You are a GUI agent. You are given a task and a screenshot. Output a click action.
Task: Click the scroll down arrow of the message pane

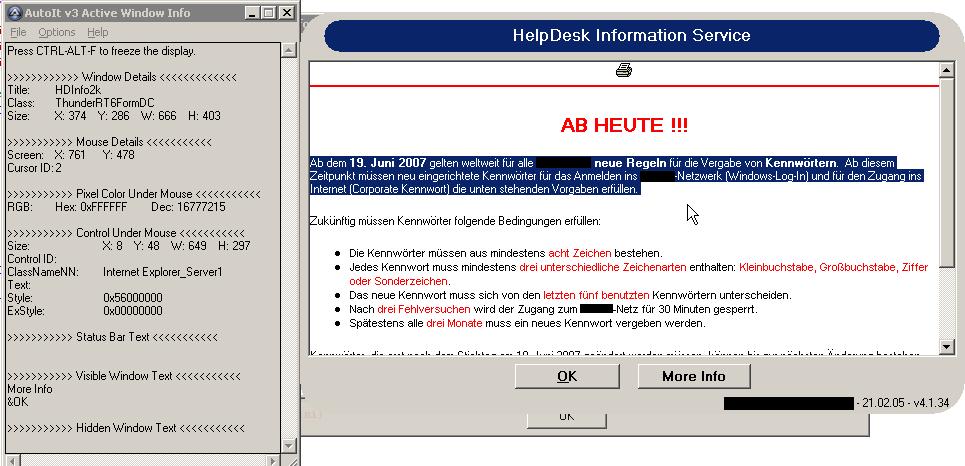point(946,346)
